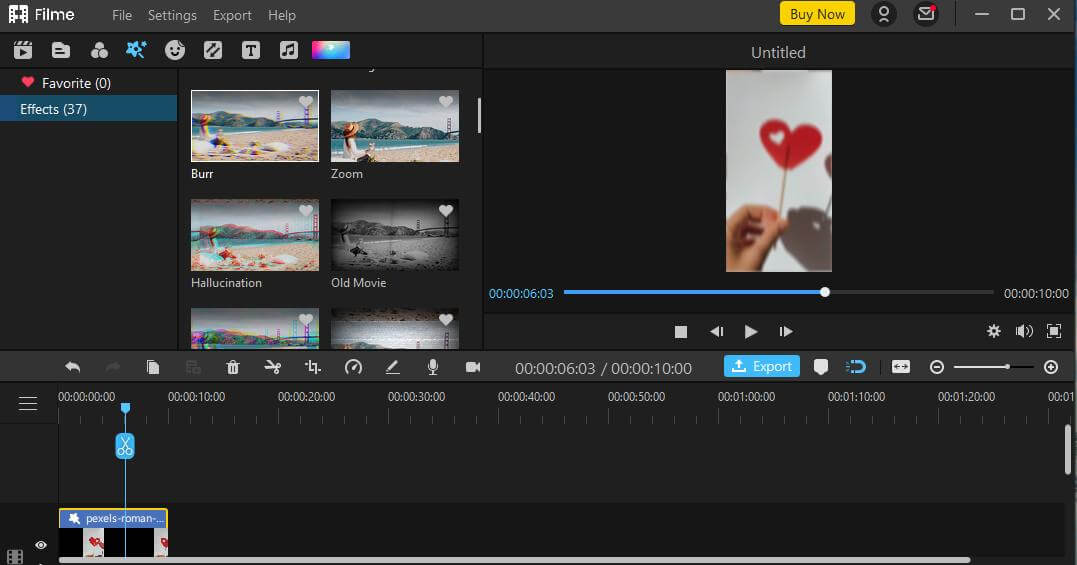Zoom out timeline with minus button
The image size is (1077, 565).
(x=937, y=367)
